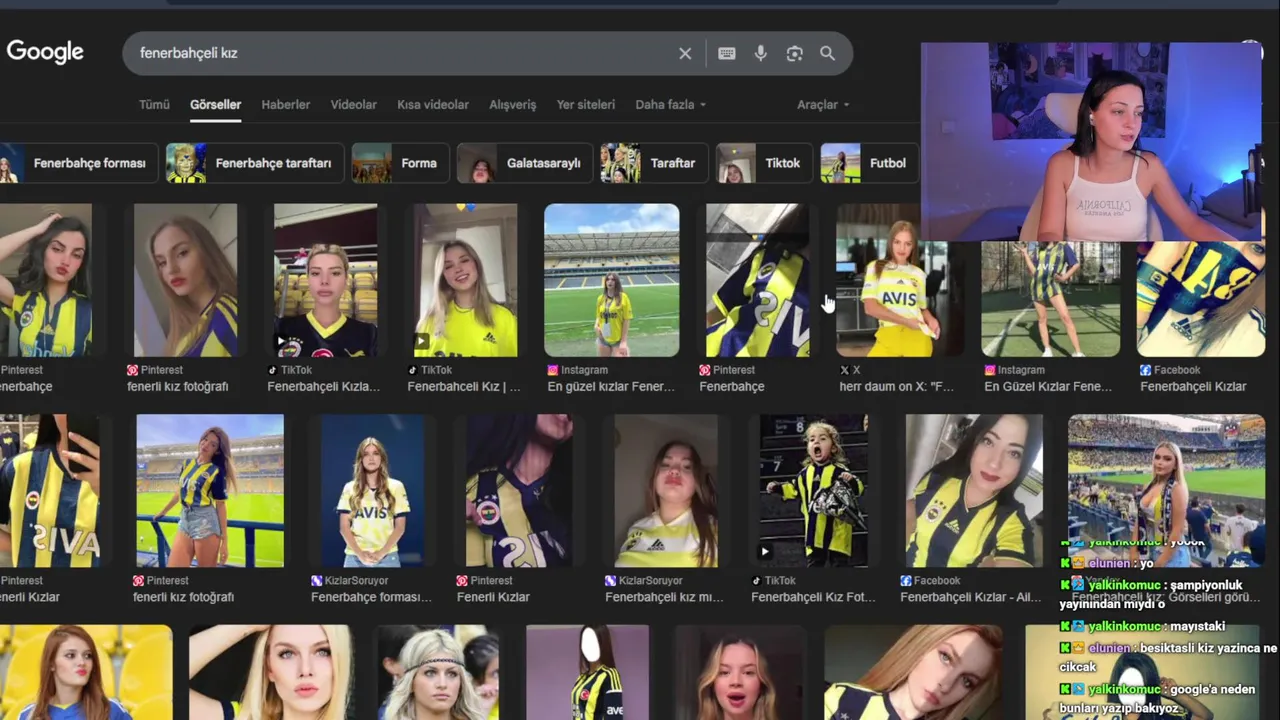
Task: Click the 'En Güzel Kızlar Fene...' Instagram title
Action: coord(1048,387)
